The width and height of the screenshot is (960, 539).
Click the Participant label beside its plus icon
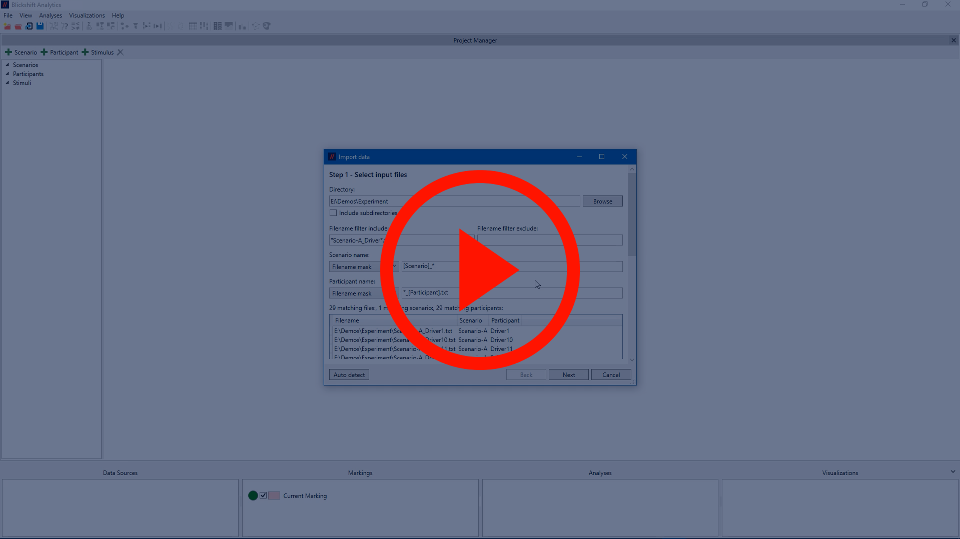(64, 53)
